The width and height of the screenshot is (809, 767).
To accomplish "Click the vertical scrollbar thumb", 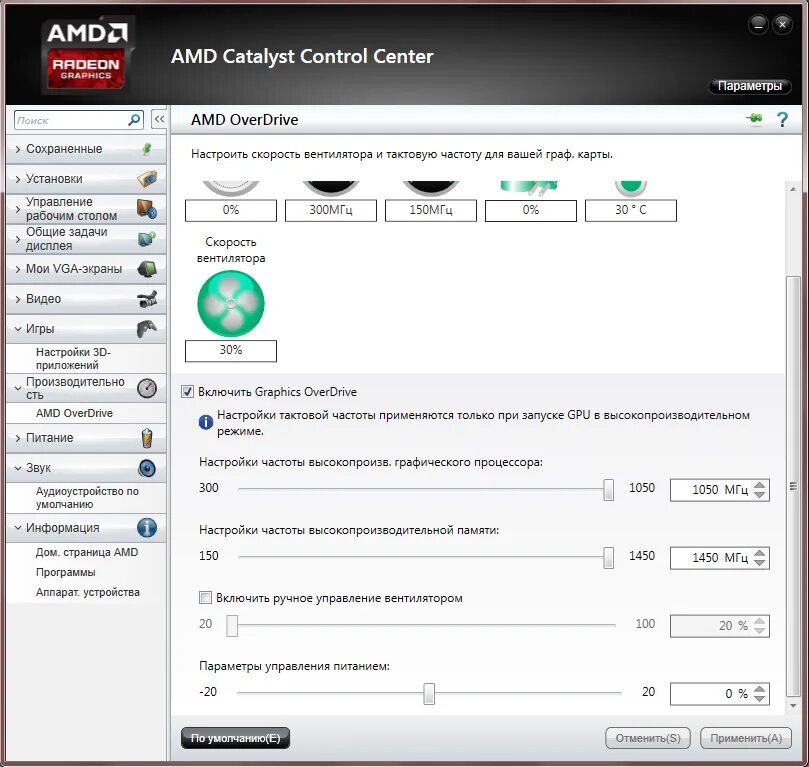I will (793, 486).
